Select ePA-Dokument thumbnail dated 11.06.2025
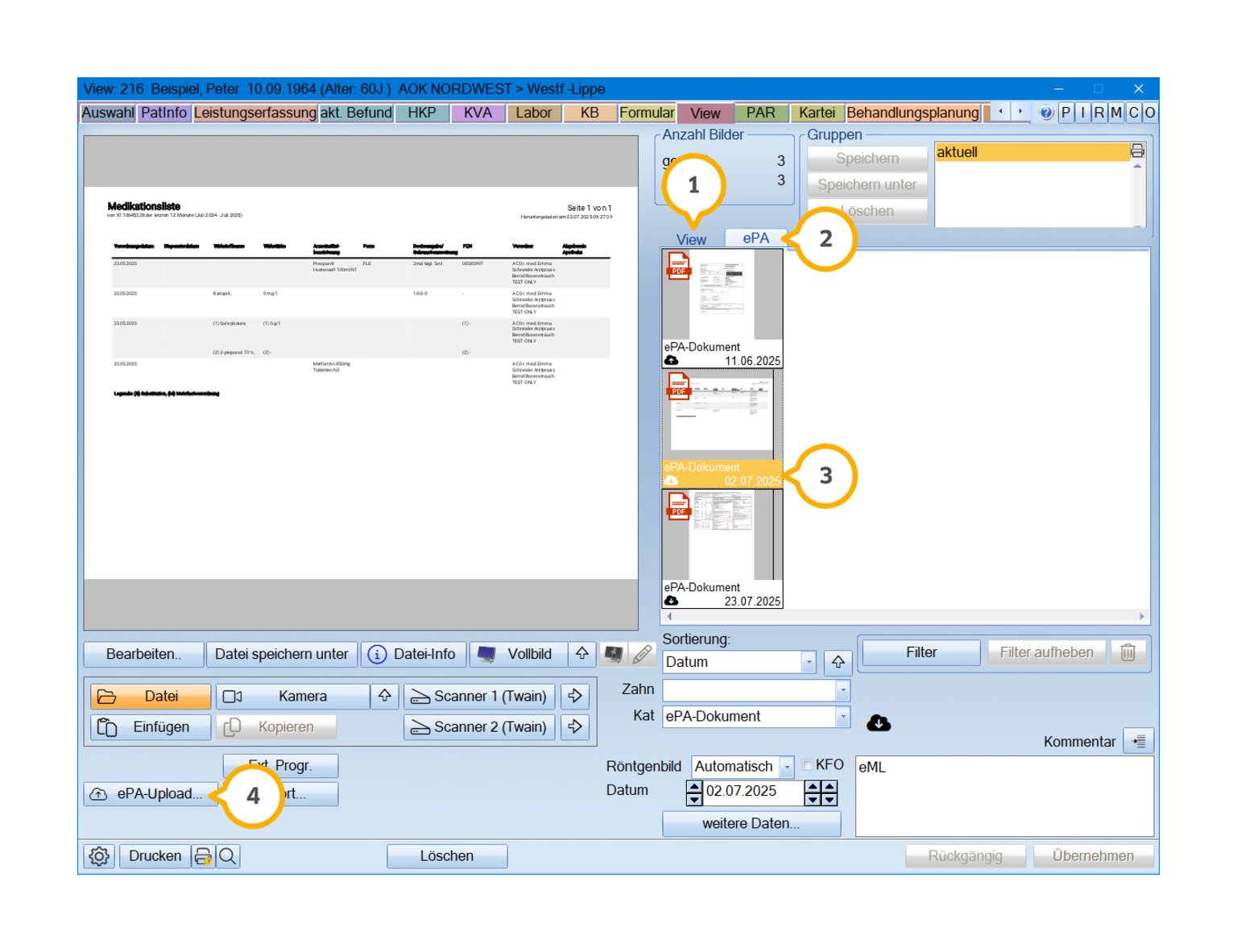This screenshot has height=952, width=1237. tap(722, 308)
